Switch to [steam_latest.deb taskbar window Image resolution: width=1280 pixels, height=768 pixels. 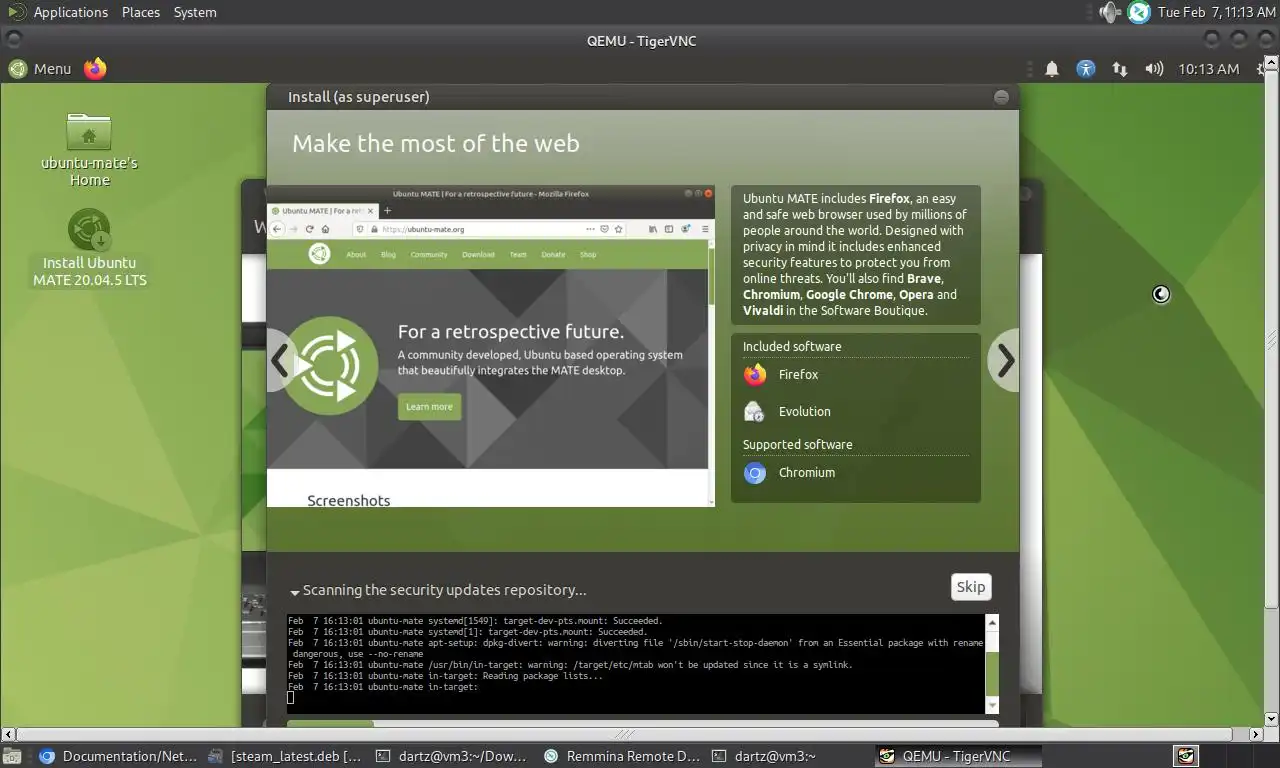285,756
